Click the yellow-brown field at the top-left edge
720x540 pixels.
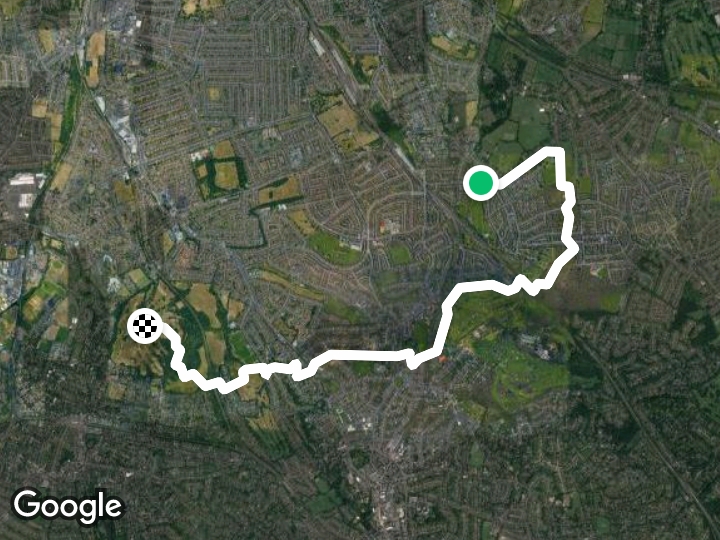click(95, 57)
